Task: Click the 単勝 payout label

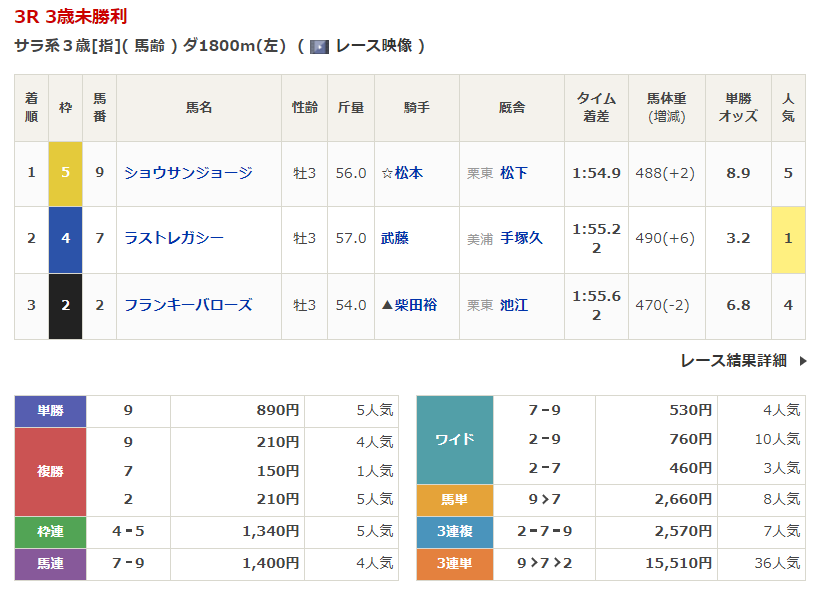Action: pyautogui.click(x=50, y=411)
